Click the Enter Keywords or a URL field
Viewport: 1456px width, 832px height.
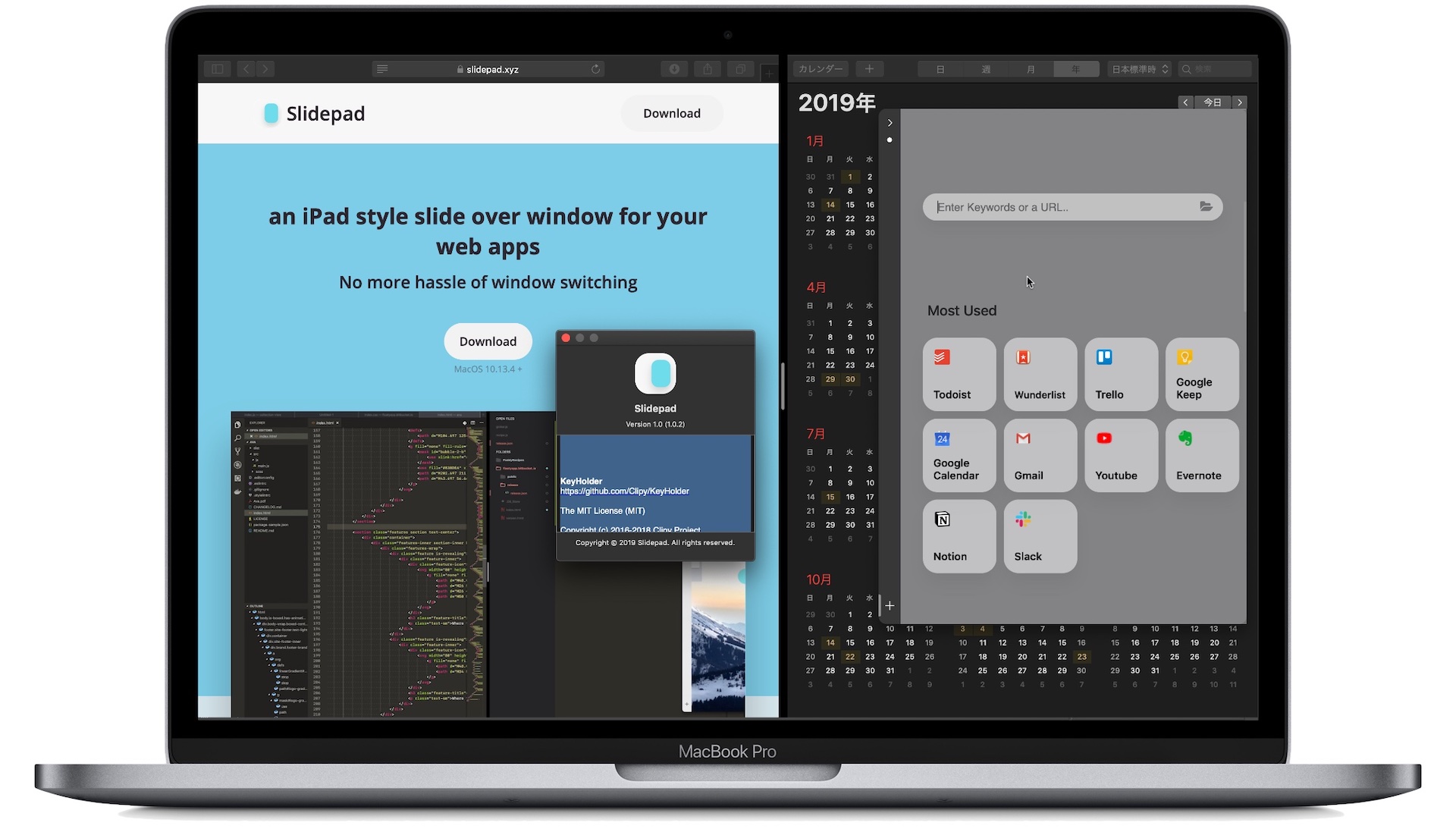1073,207
